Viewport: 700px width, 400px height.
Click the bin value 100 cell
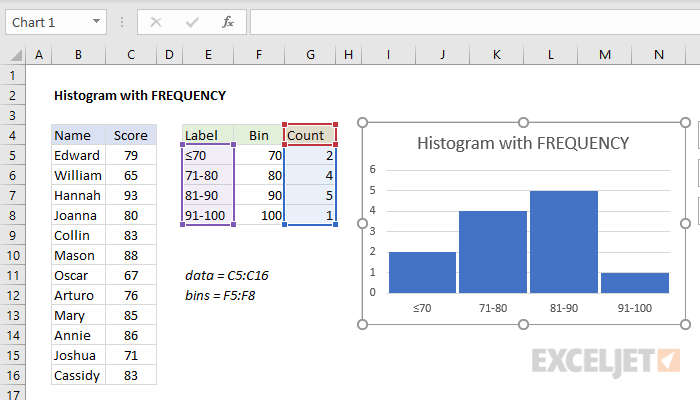259,216
